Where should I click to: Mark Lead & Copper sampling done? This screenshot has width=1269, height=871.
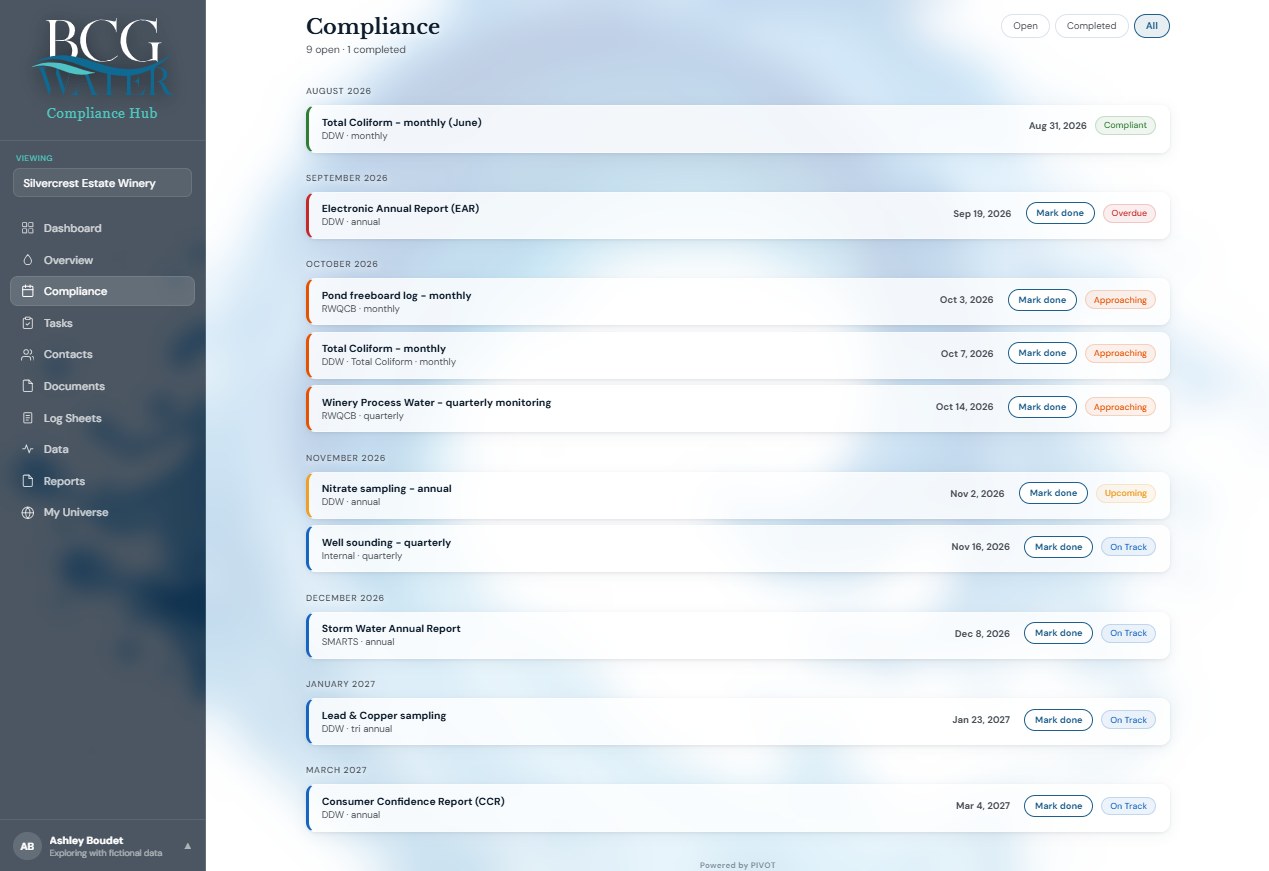coord(1058,720)
